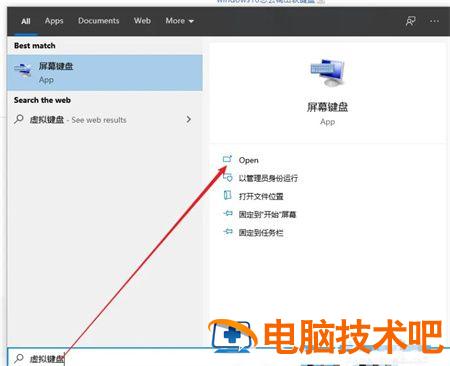Expand the More dropdown

[x=179, y=21]
